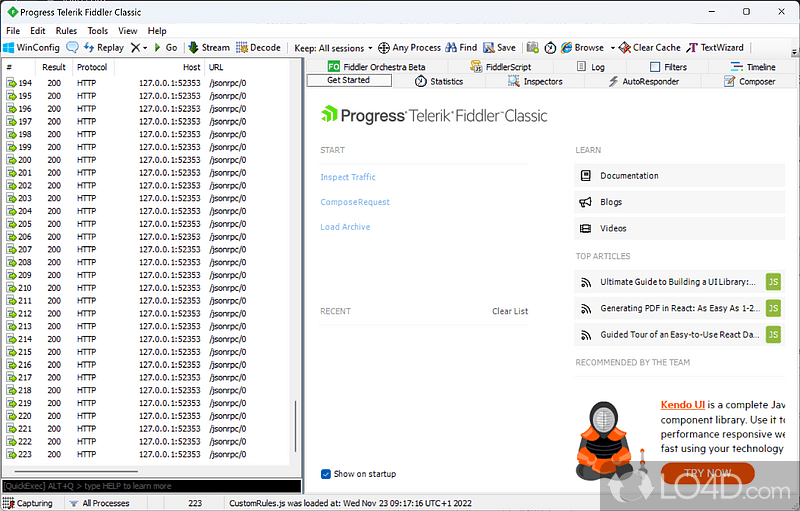The height and width of the screenshot is (511, 800).
Task: Open Ultimate Guide to Building UI Library article
Action: point(679,282)
